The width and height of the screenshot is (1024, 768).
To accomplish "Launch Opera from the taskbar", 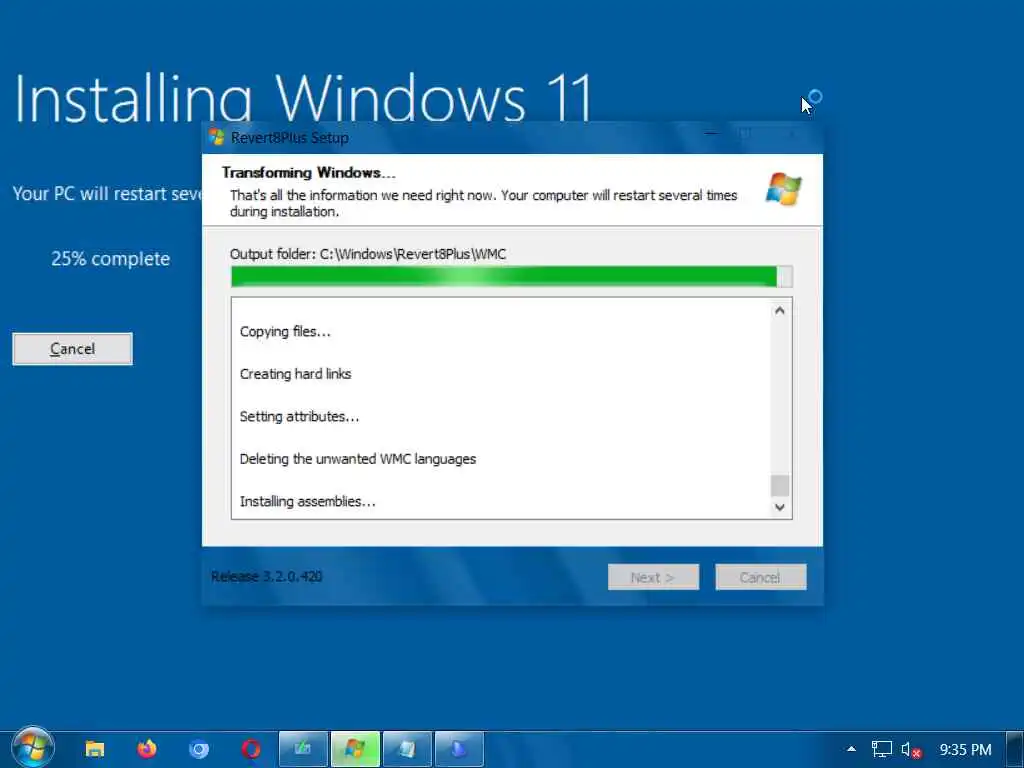I will click(x=251, y=748).
